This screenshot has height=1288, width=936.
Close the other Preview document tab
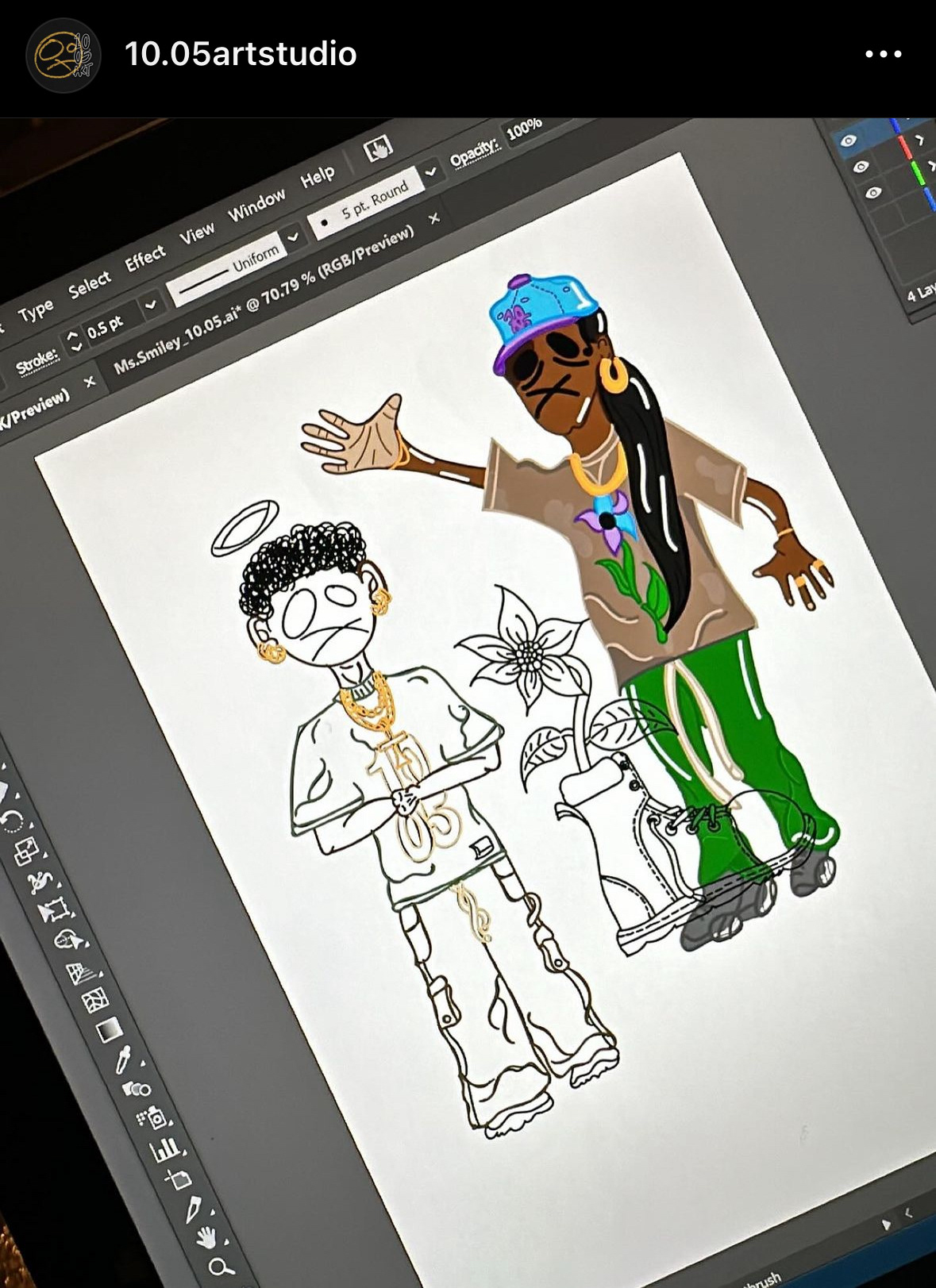coord(90,382)
